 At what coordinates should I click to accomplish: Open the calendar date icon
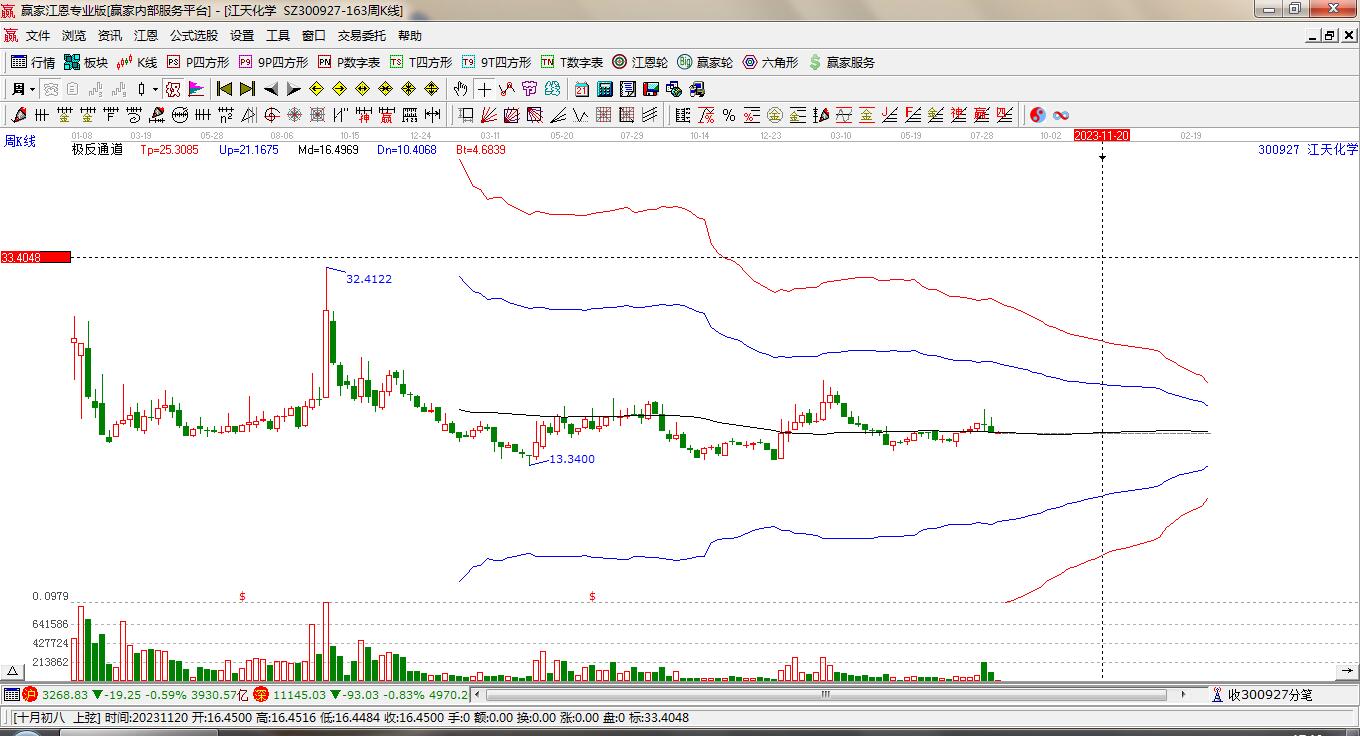(x=582, y=89)
